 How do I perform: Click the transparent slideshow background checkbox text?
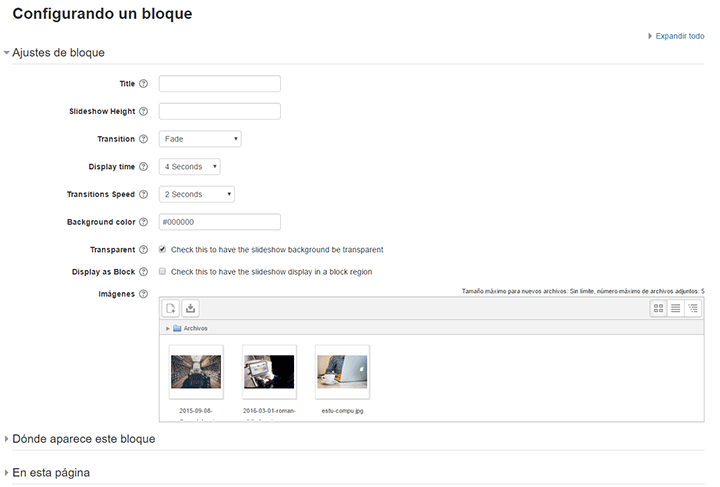(x=277, y=250)
